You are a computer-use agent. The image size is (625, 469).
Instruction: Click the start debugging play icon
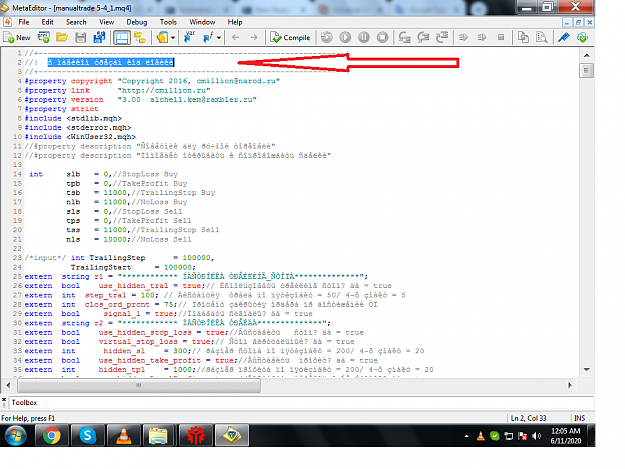coord(345,37)
